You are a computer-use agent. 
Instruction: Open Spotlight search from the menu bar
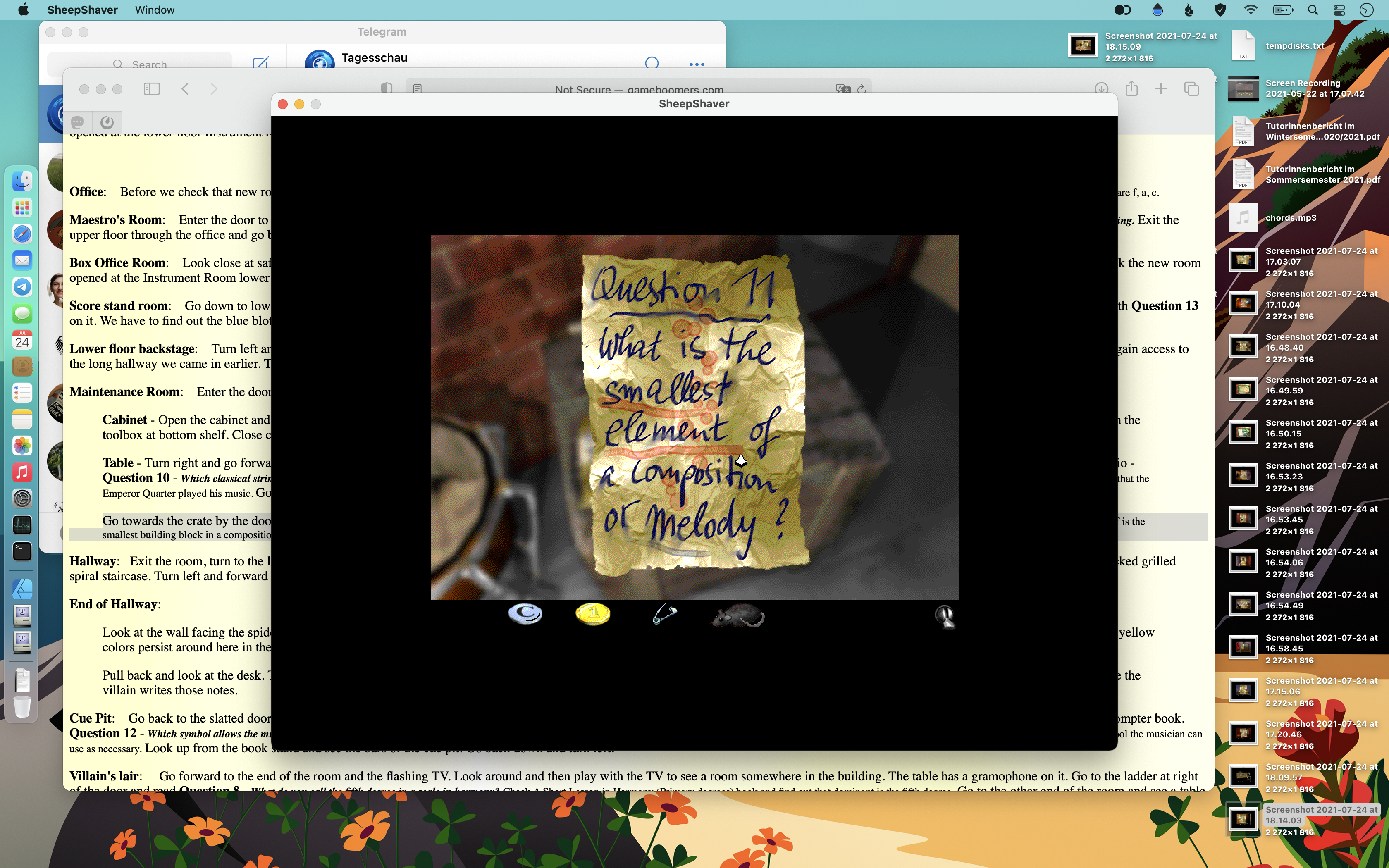1313,10
